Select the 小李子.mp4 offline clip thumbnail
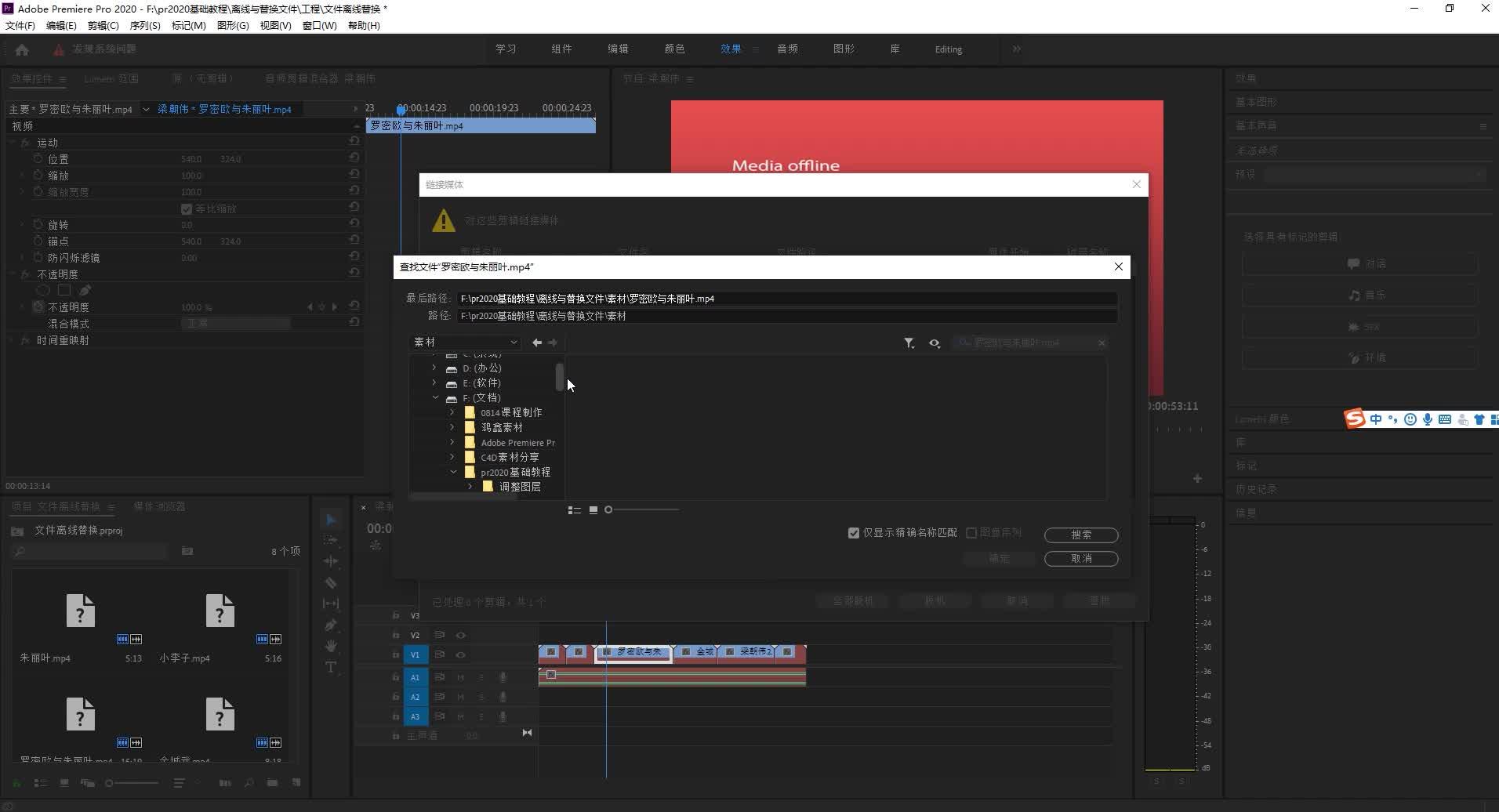 [220, 611]
